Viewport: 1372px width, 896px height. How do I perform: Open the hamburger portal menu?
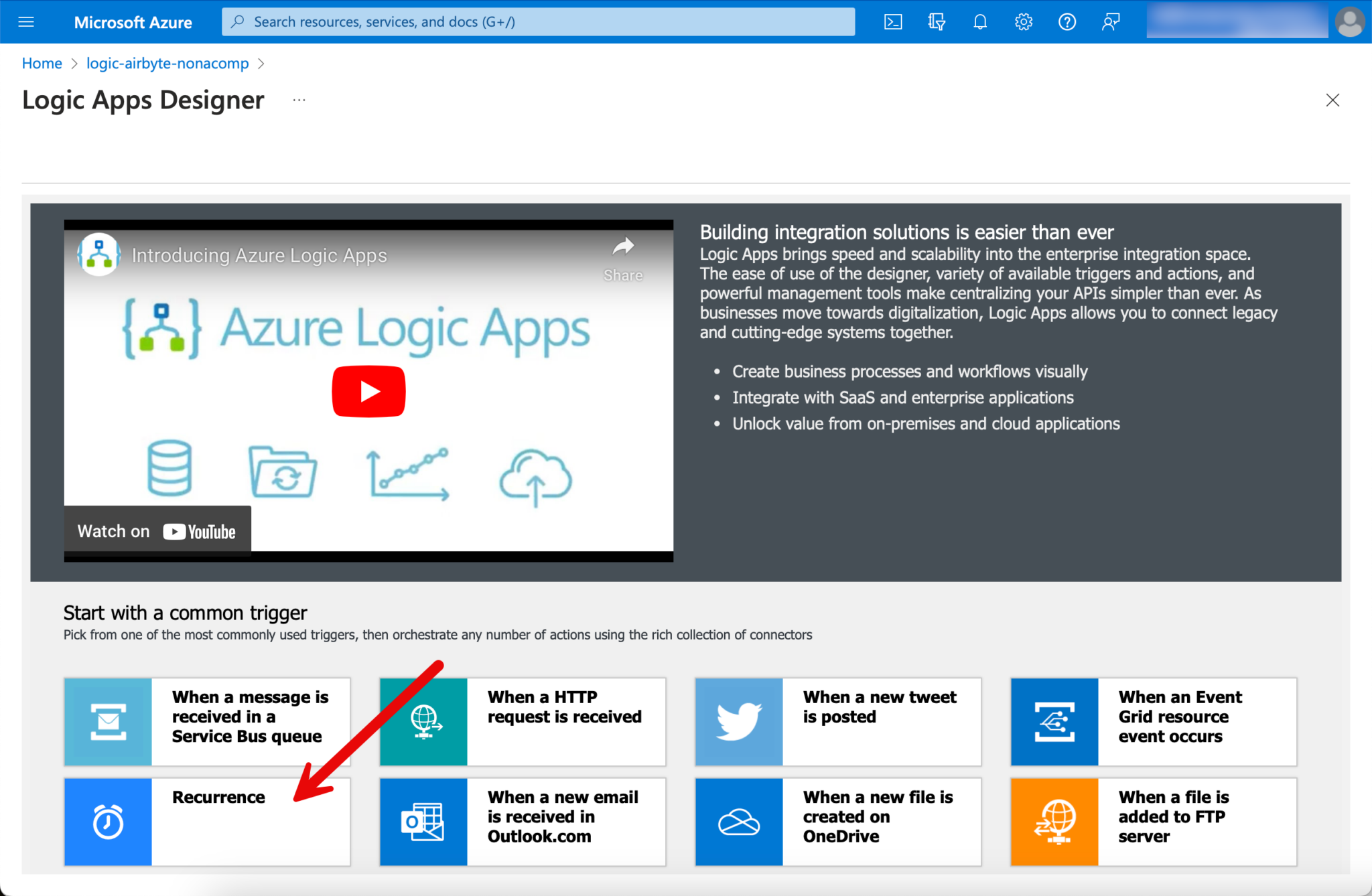(x=26, y=22)
